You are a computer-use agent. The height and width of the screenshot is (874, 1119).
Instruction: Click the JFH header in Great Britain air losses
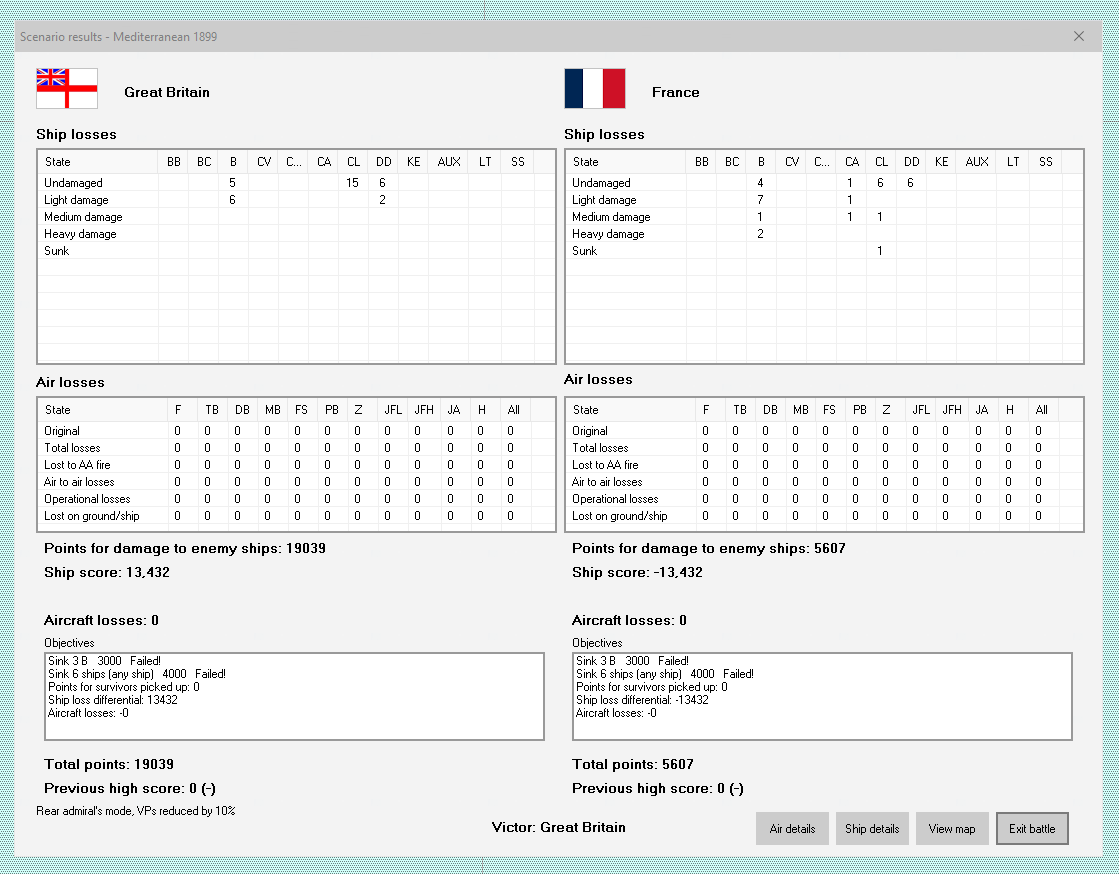point(424,410)
